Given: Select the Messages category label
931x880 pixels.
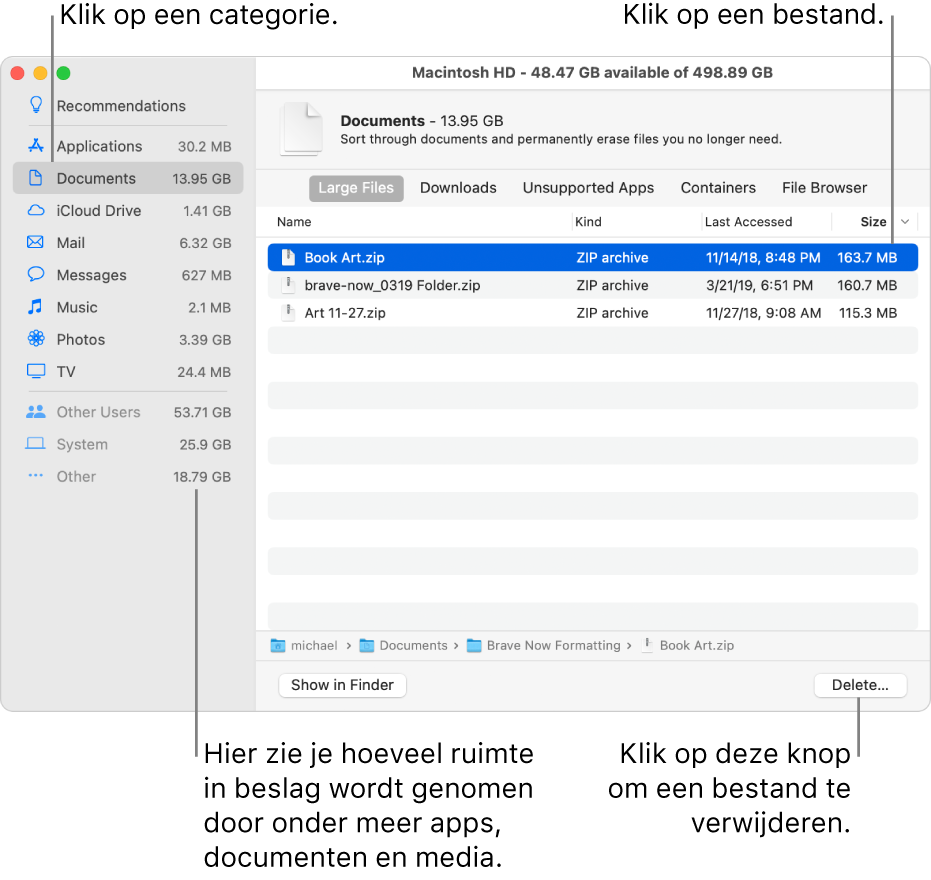Looking at the screenshot, I should (x=91, y=275).
